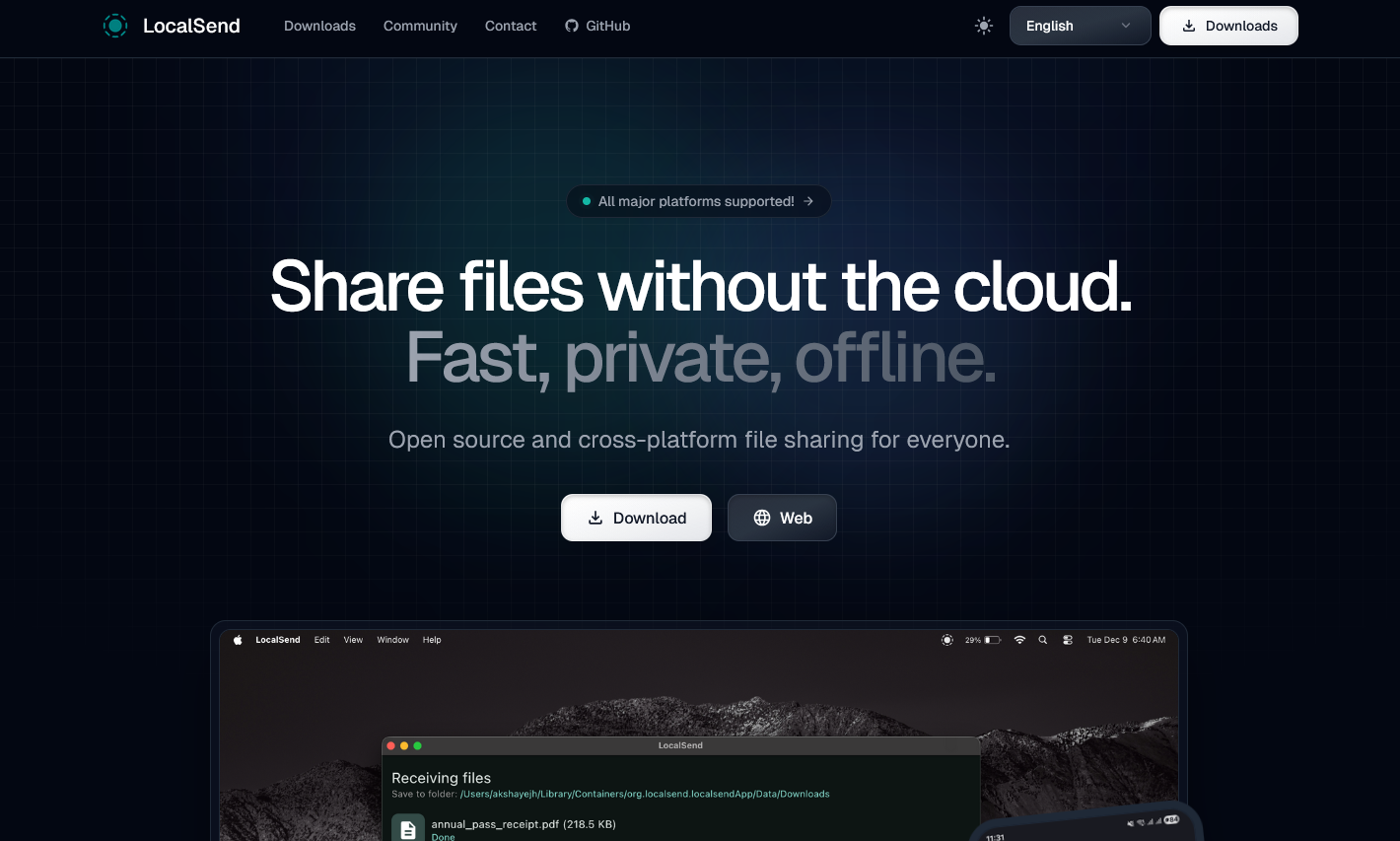Viewport: 1400px width, 841px height.
Task: Visit the GitHub link in navbar
Action: pos(597,26)
